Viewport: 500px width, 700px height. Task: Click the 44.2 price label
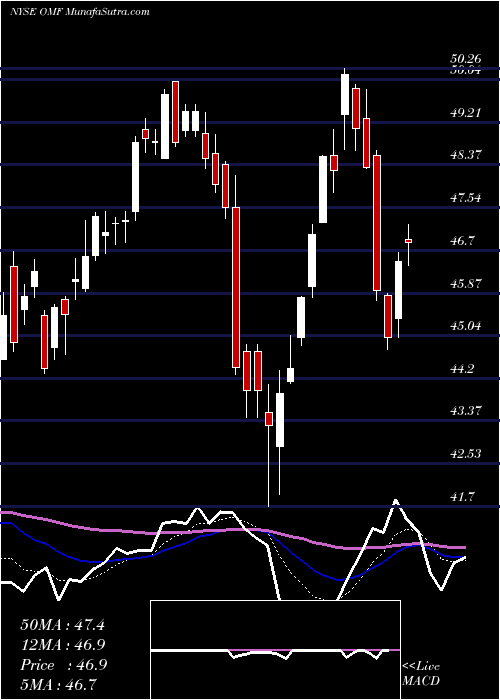tap(462, 369)
